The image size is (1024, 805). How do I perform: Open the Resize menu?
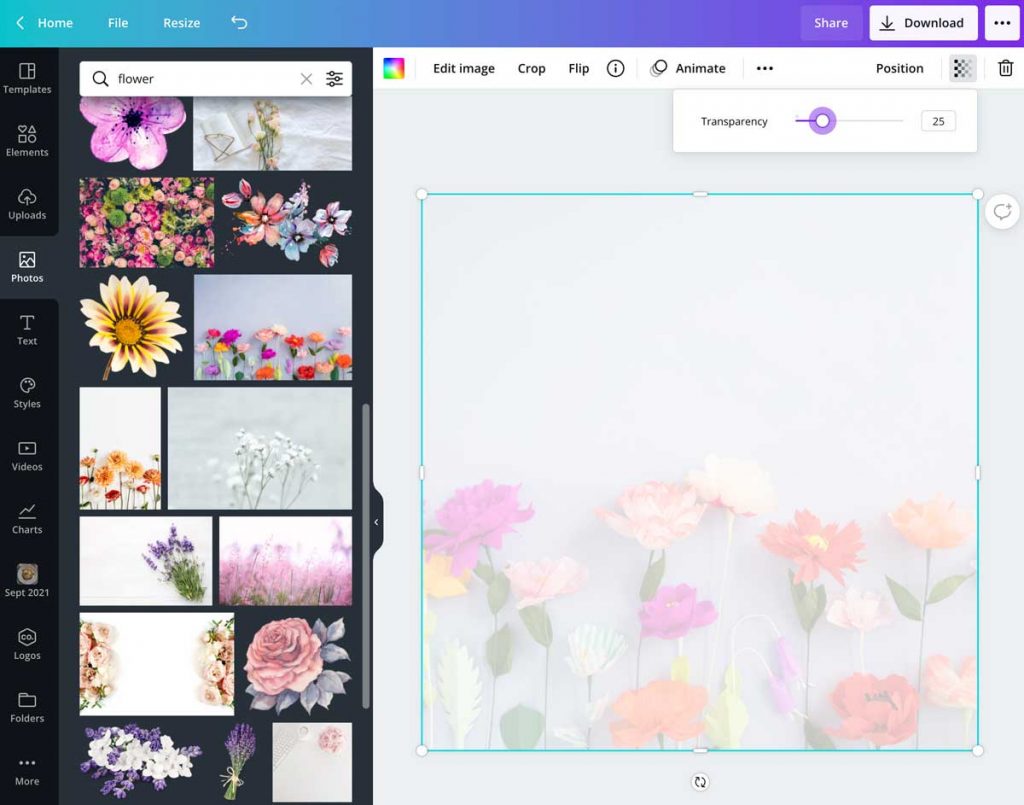[x=181, y=22]
